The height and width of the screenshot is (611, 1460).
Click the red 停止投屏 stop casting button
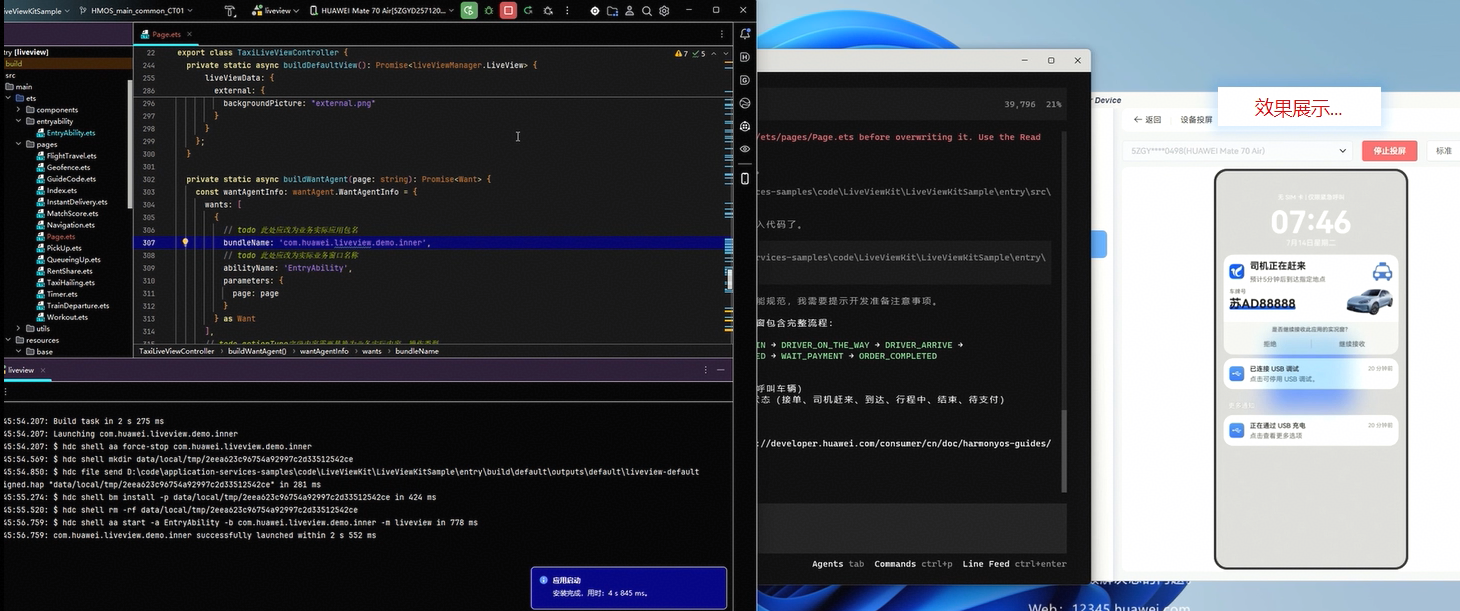[x=1390, y=151]
